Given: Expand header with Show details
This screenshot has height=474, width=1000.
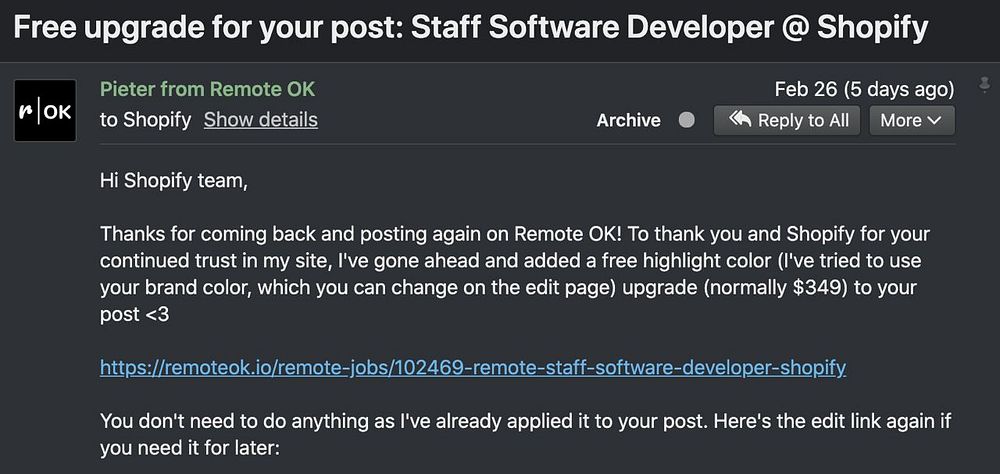Looking at the screenshot, I should [260, 120].
